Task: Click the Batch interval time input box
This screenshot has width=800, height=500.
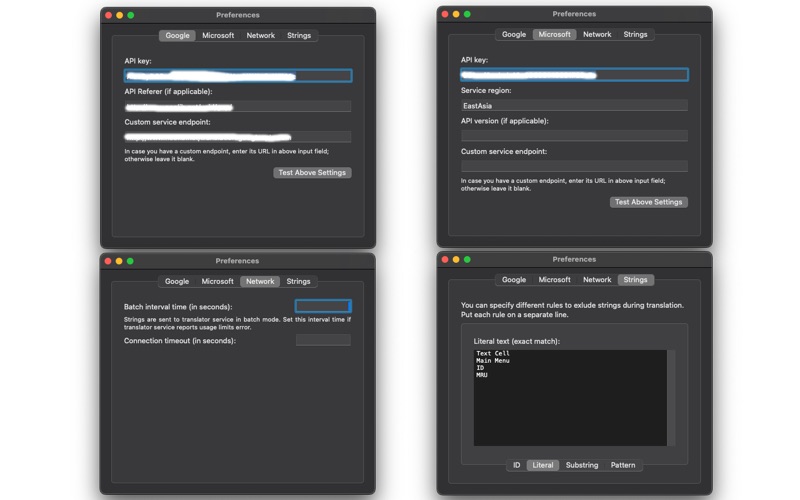Action: [x=323, y=306]
